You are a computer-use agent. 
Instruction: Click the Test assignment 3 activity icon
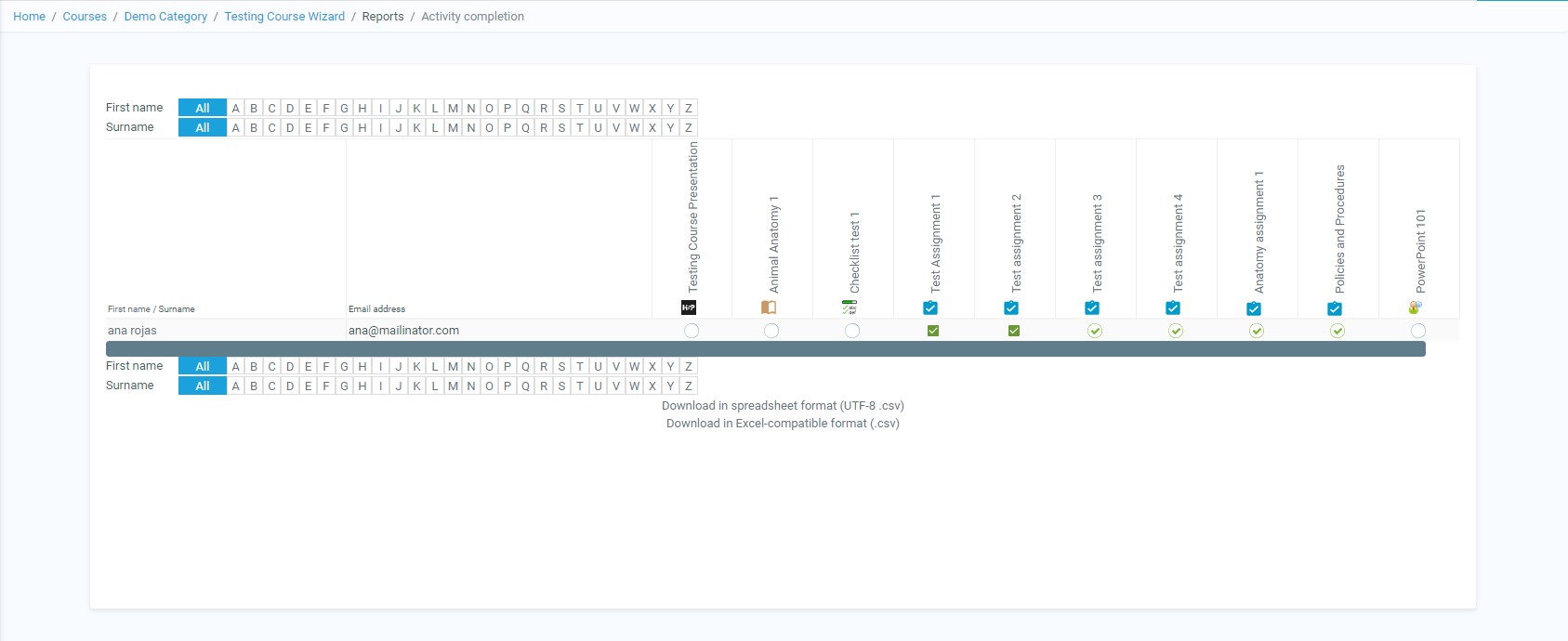(x=1092, y=308)
